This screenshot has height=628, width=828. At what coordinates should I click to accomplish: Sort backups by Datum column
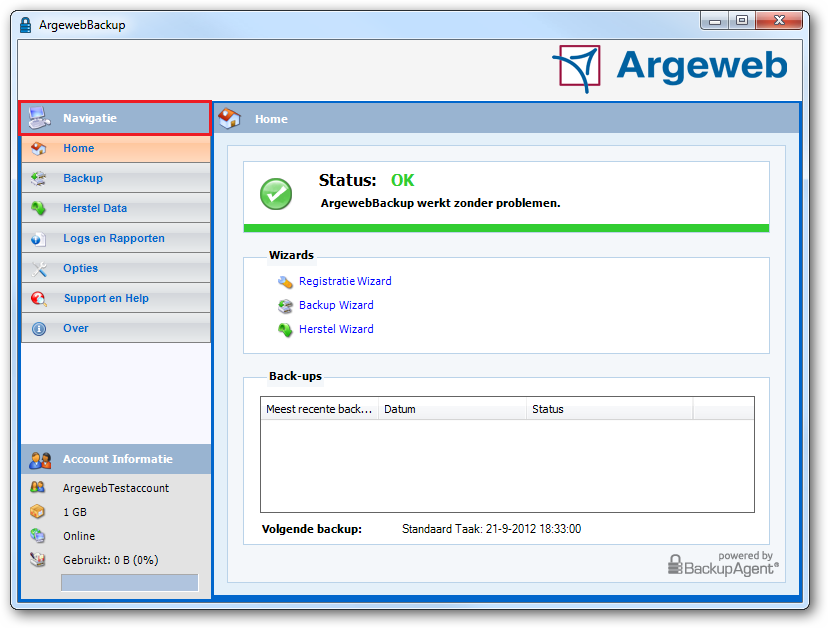[x=453, y=409]
